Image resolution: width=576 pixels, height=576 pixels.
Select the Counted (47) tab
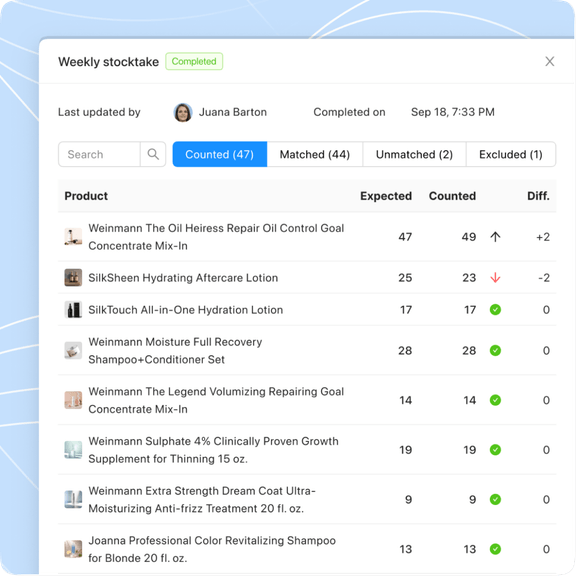(x=220, y=154)
